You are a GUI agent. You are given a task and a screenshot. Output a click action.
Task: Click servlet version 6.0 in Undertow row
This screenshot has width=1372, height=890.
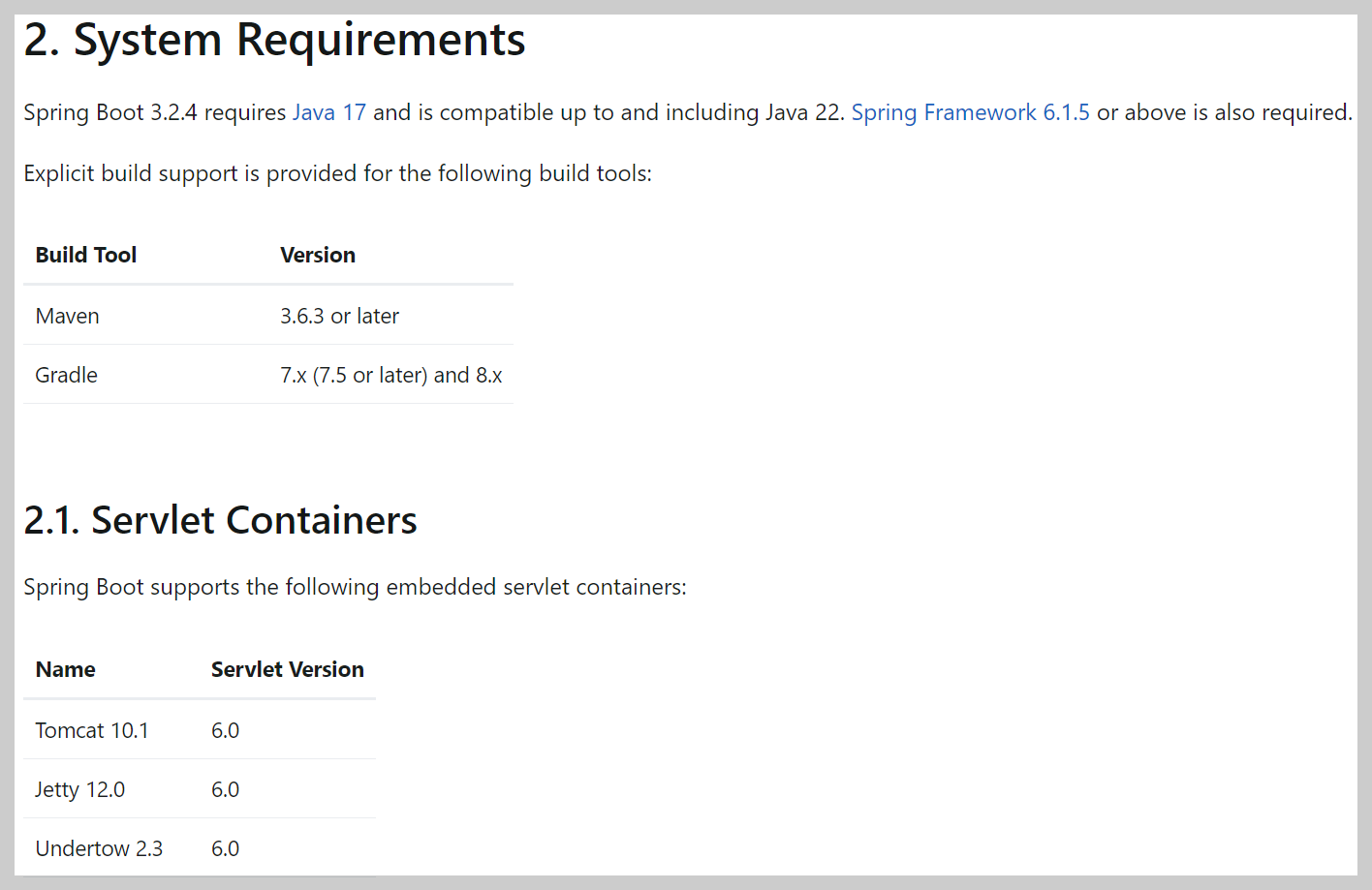pyautogui.click(x=226, y=848)
